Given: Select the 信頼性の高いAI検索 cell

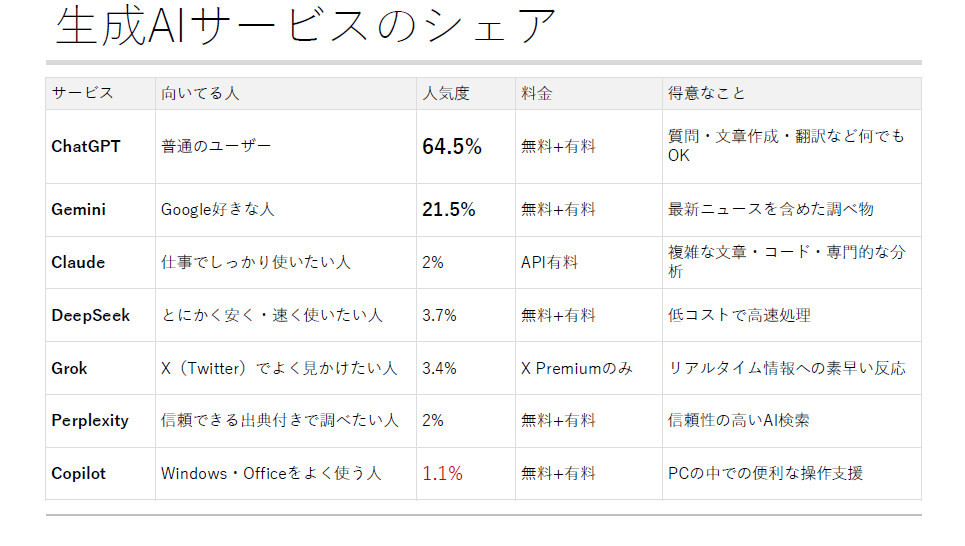Looking at the screenshot, I should pyautogui.click(x=739, y=420).
